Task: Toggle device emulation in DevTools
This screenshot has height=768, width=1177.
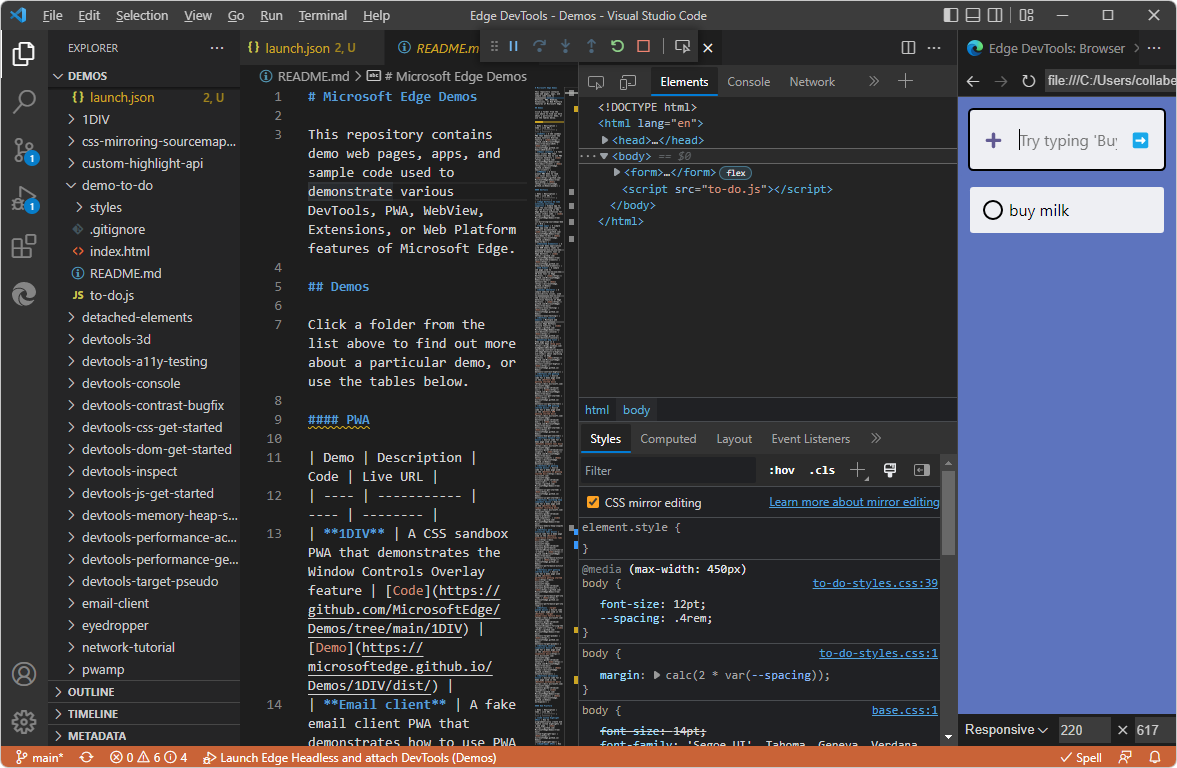Action: coord(627,81)
